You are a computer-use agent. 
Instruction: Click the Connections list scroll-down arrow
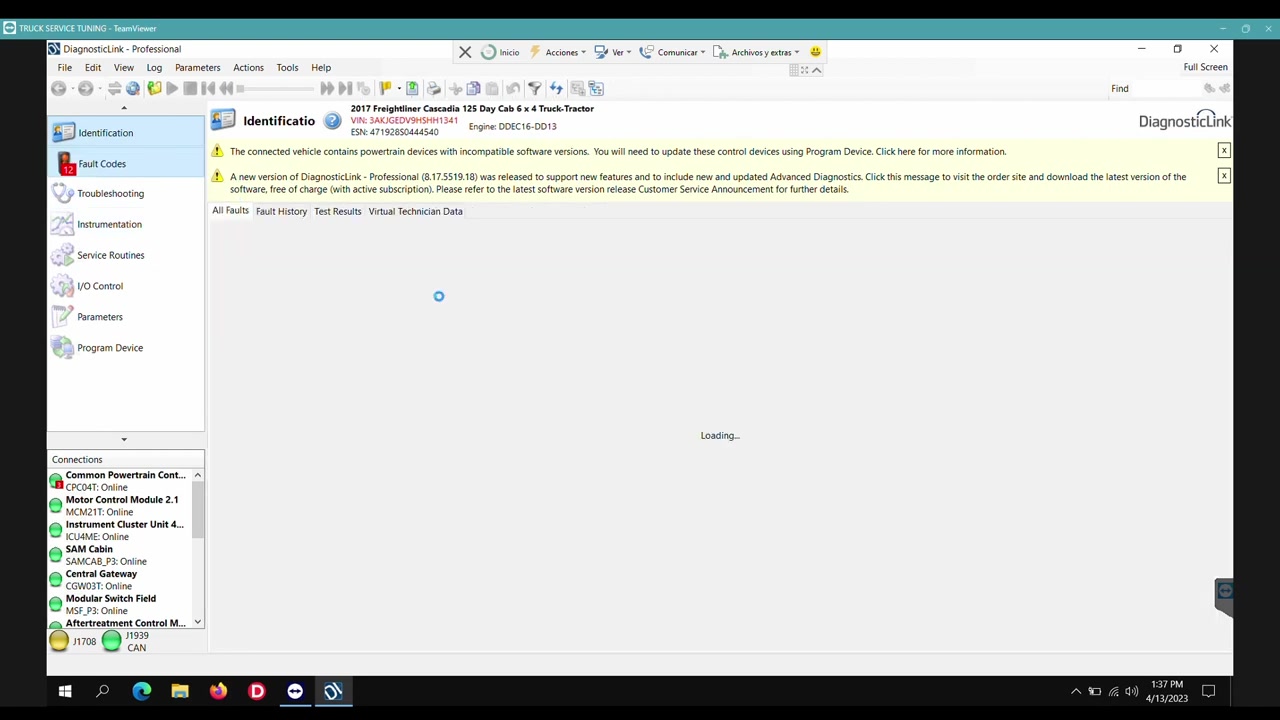(197, 622)
